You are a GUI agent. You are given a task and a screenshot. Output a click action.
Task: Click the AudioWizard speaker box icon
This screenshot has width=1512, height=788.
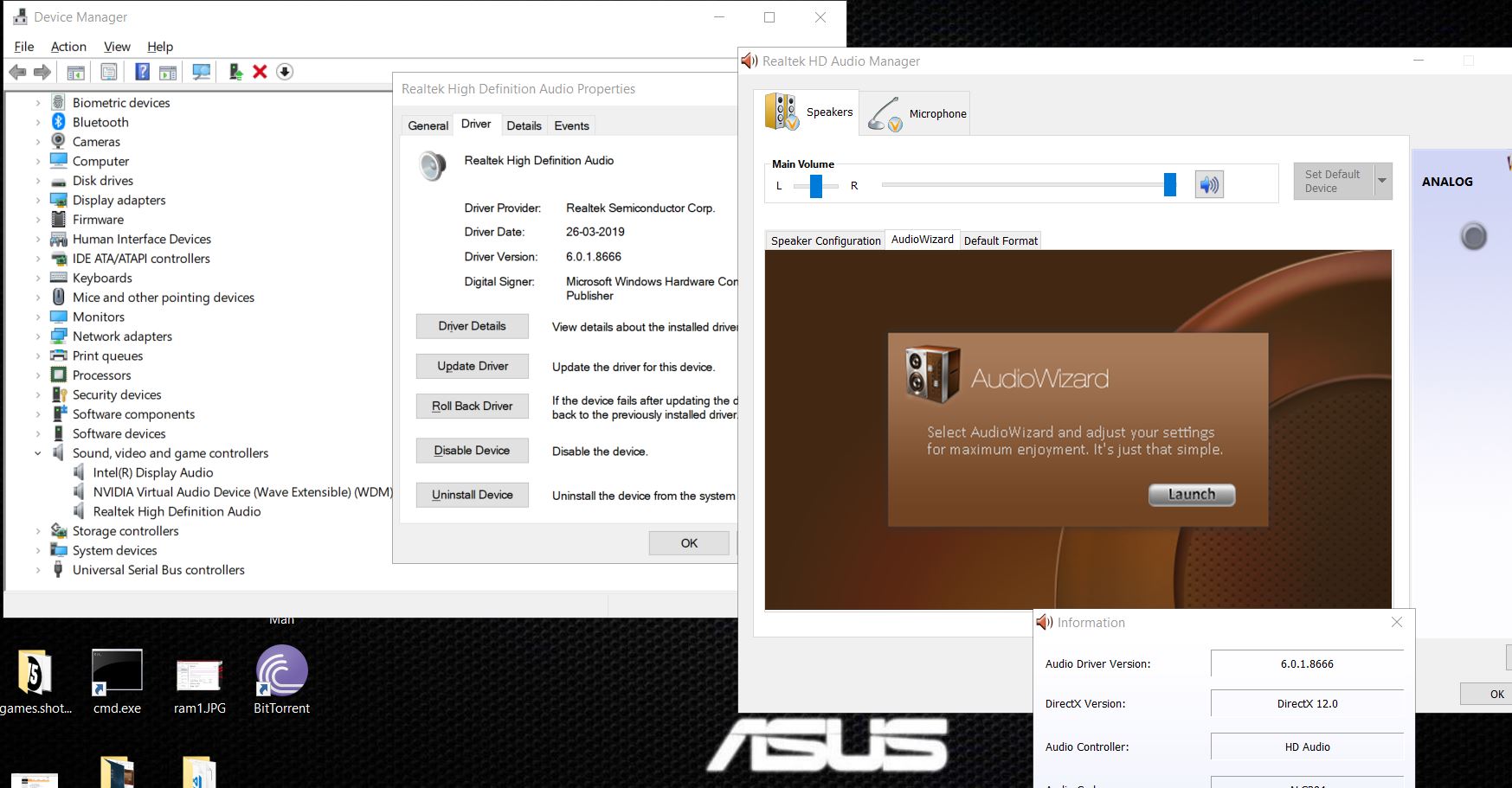click(x=932, y=375)
